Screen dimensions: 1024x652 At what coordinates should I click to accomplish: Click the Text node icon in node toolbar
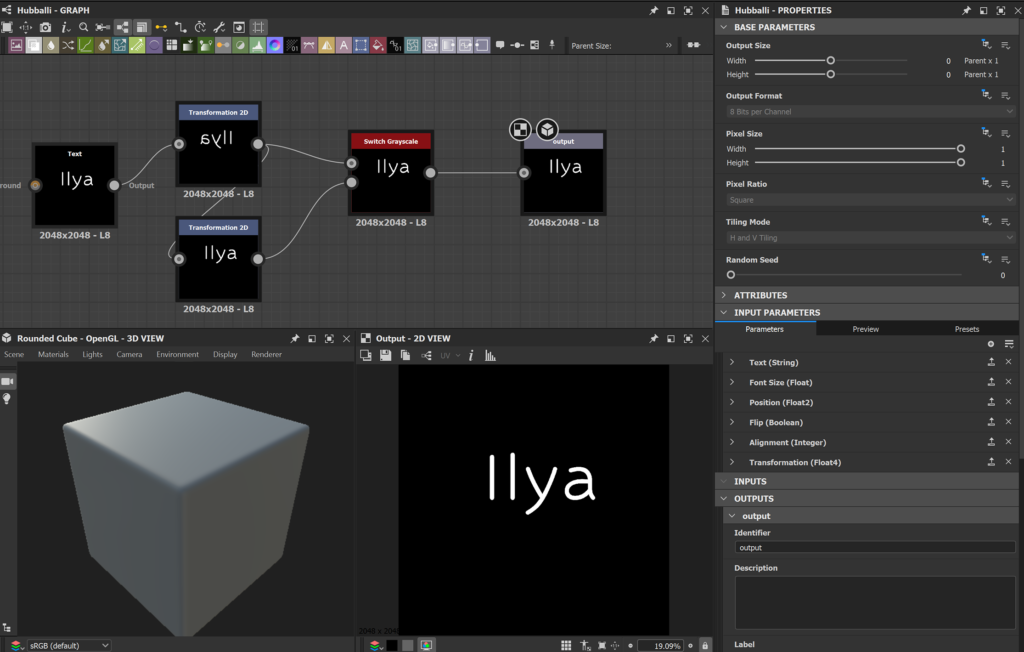click(343, 45)
